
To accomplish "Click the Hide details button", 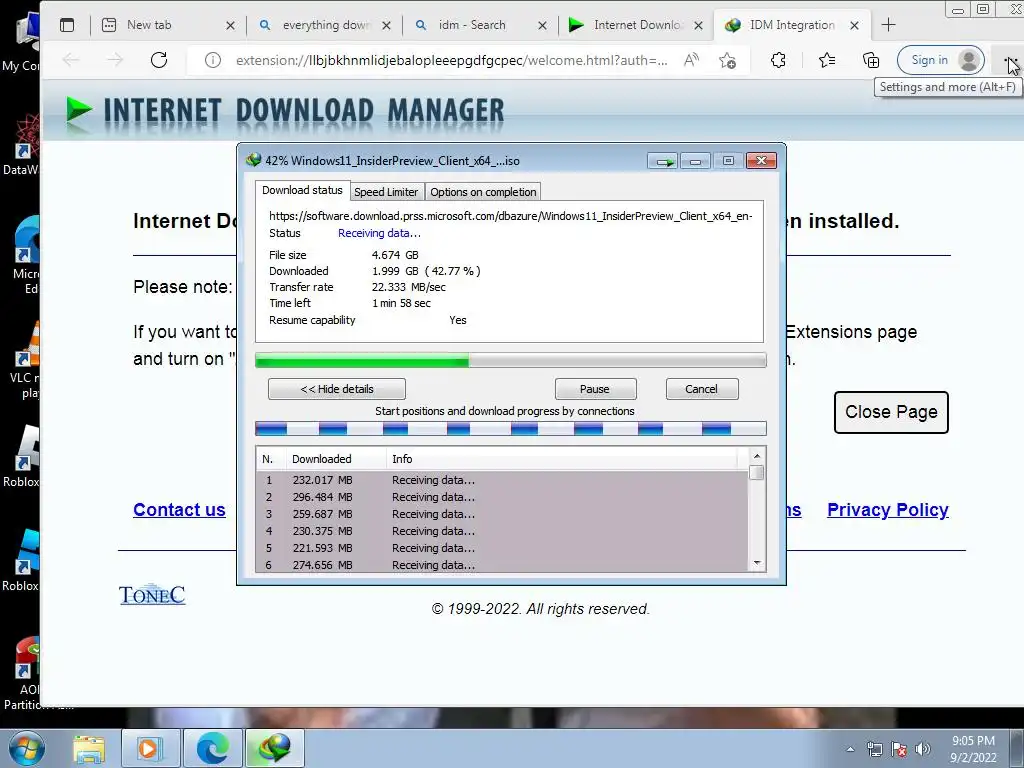I will (x=336, y=389).
